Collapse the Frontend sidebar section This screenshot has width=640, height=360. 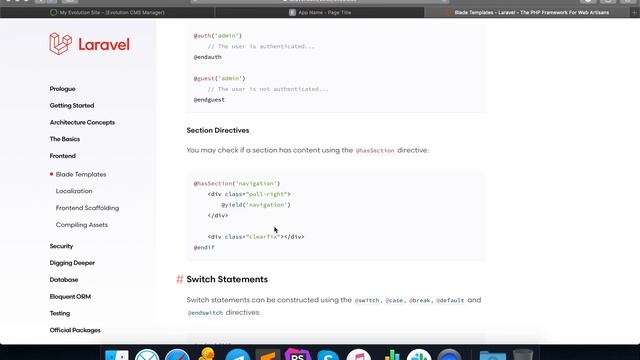click(62, 156)
